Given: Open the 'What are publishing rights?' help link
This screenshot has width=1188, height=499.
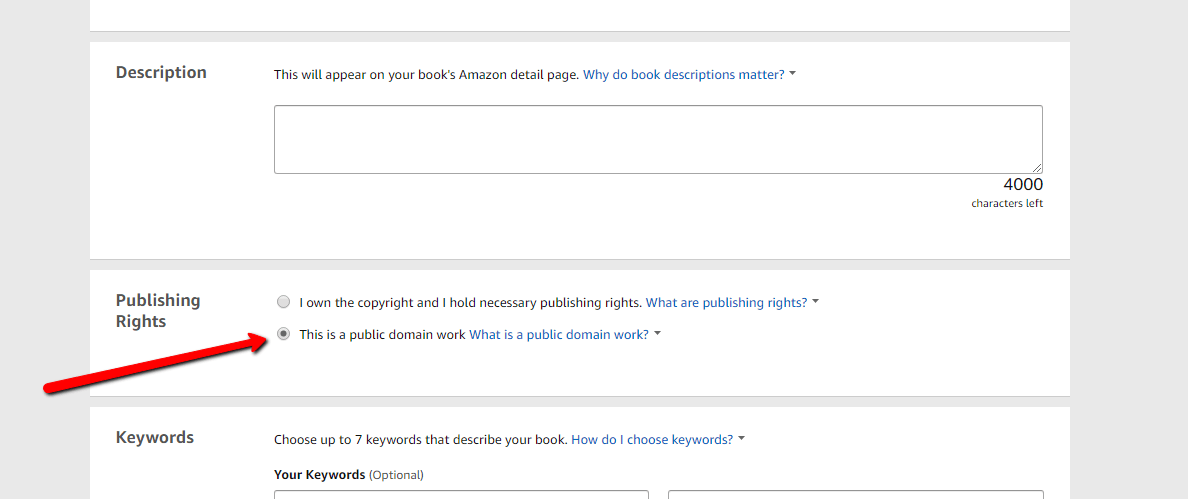Looking at the screenshot, I should point(726,302).
